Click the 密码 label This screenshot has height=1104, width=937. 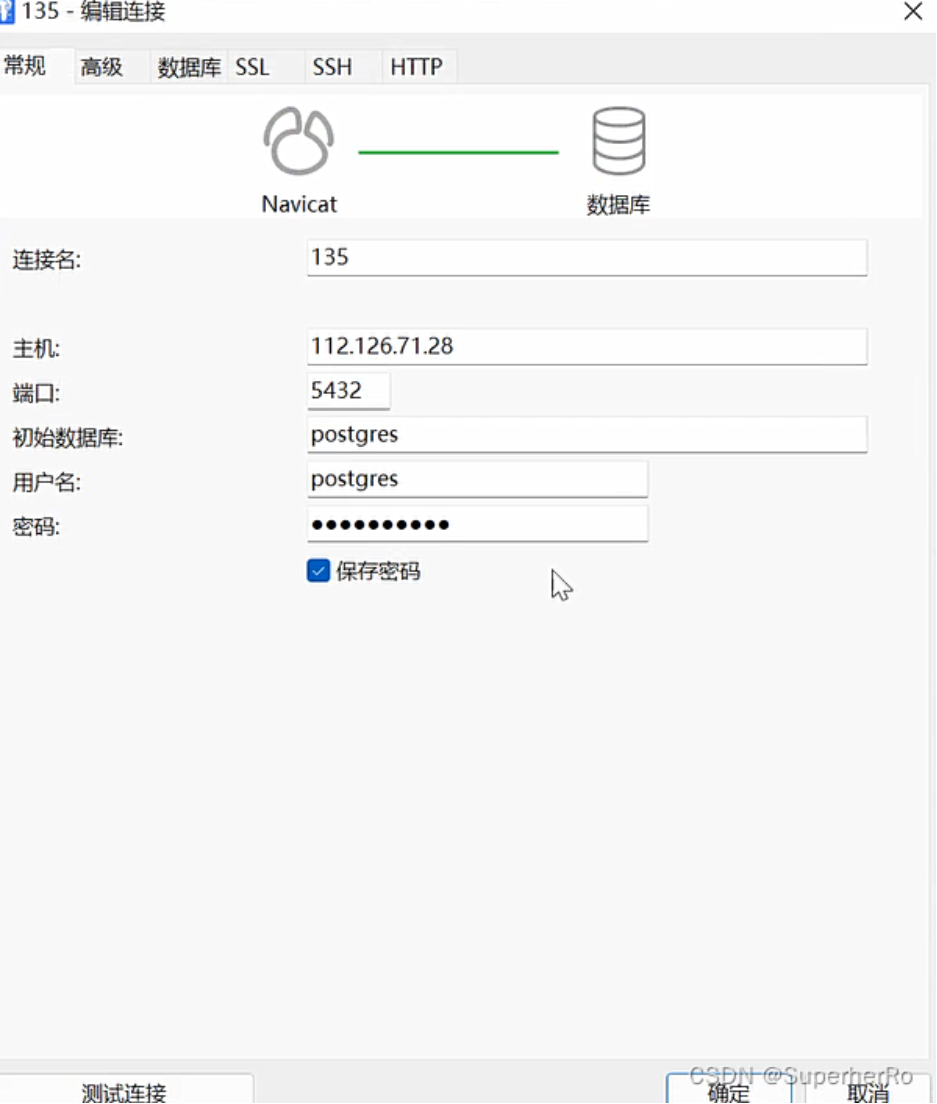pos(36,526)
